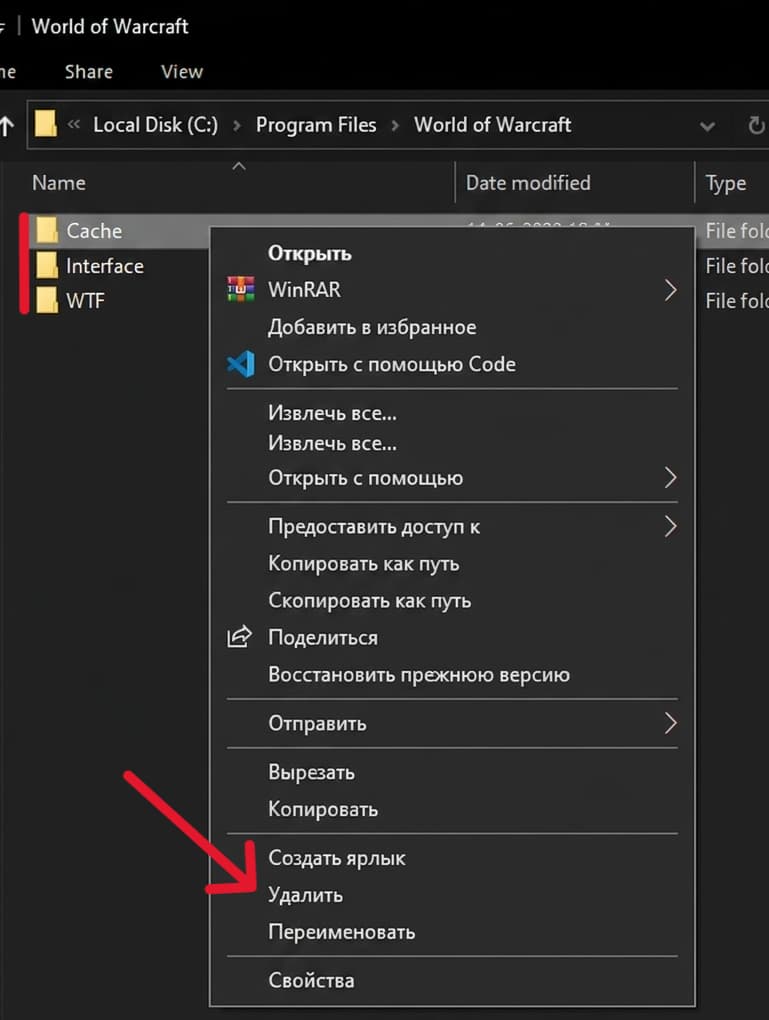The image size is (769, 1020).
Task: Click the WinRAR icon in context menu
Action: 240,289
